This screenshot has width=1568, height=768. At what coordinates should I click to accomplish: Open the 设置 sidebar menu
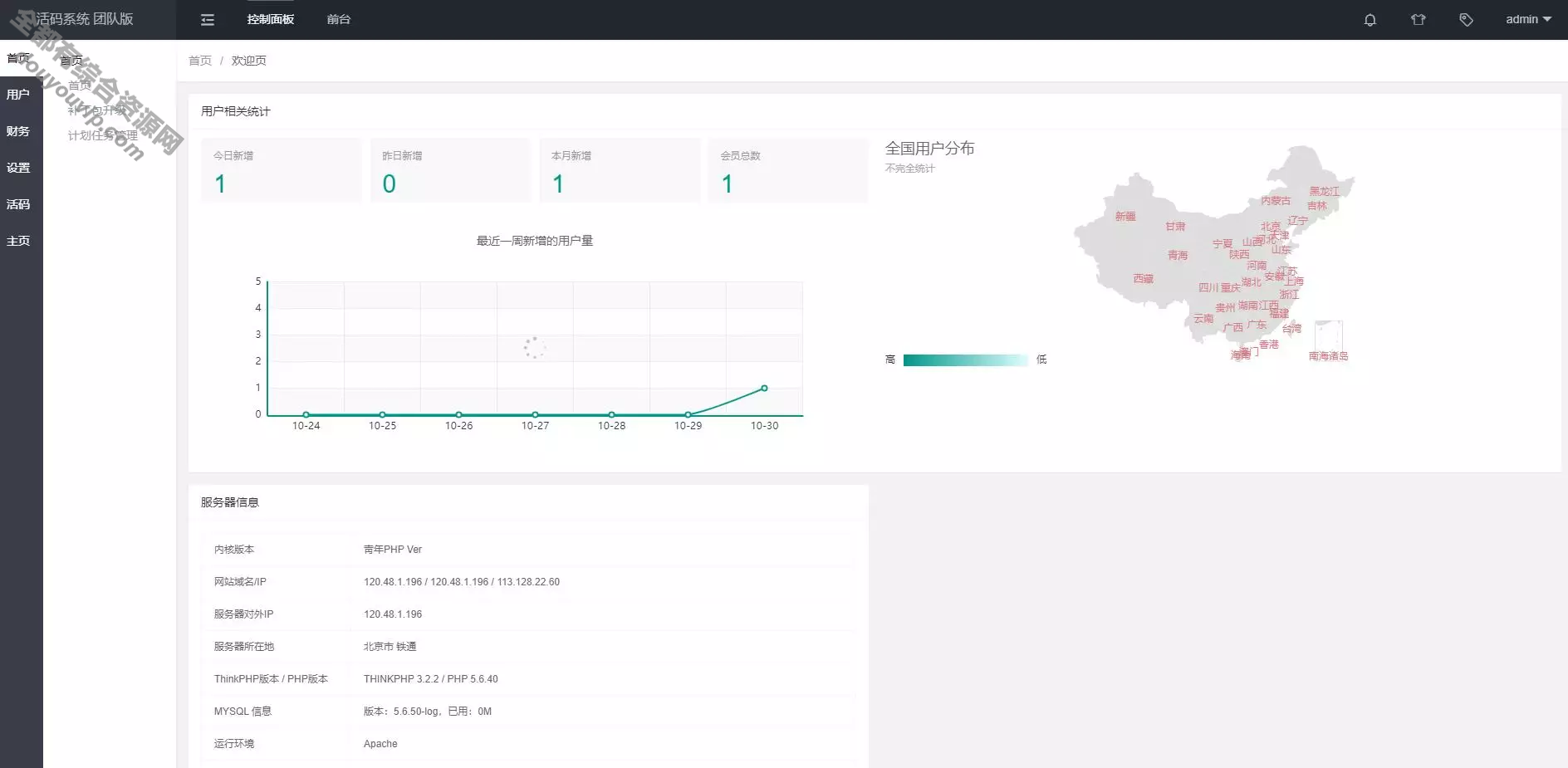tap(18, 168)
